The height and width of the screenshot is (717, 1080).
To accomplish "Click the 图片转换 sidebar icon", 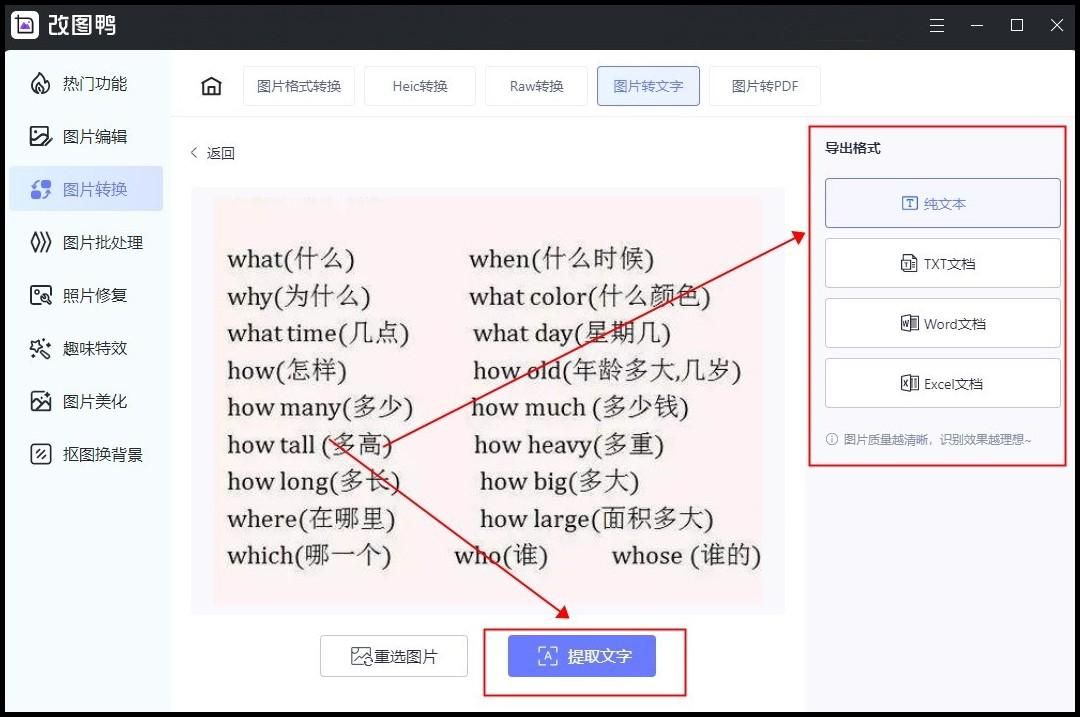I will [41, 189].
